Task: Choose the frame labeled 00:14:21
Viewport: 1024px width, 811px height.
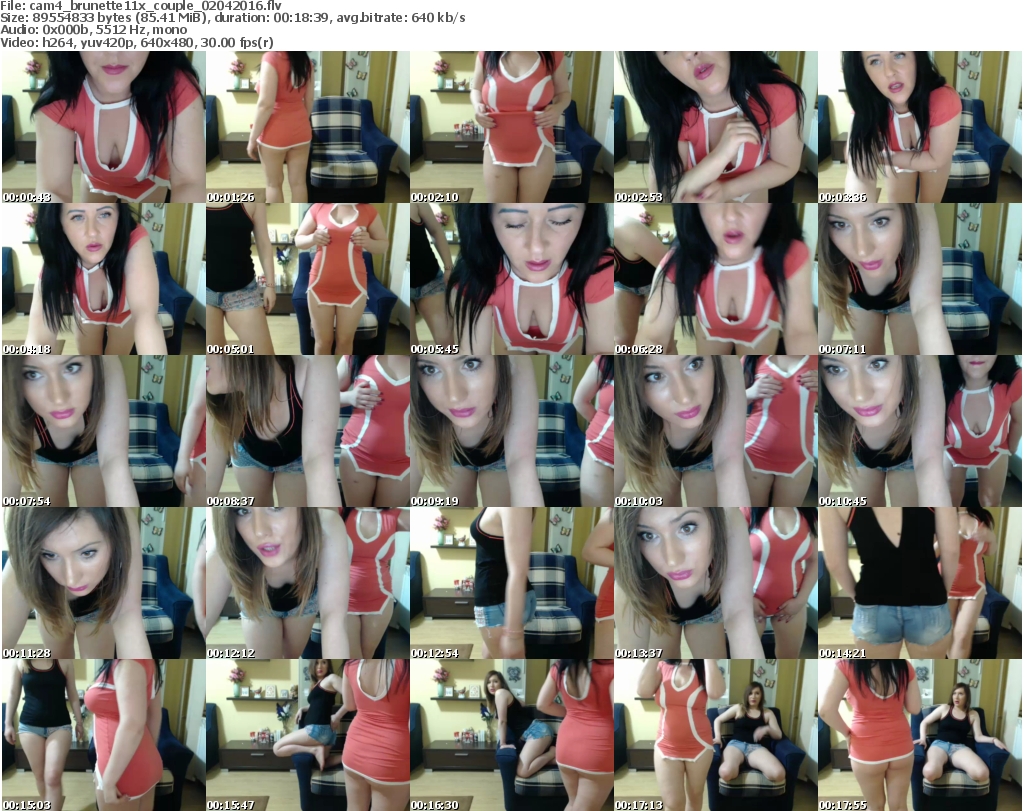Action: click(x=920, y=583)
